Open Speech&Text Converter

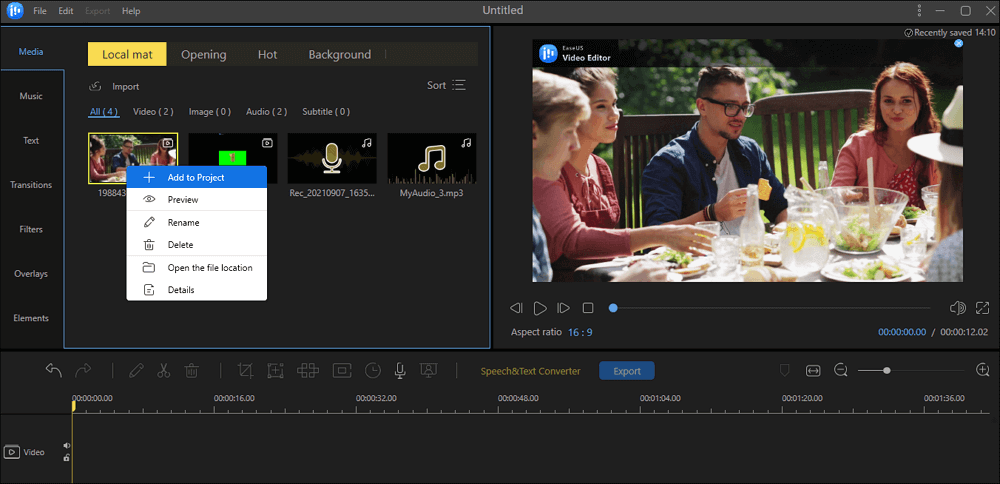pos(531,371)
